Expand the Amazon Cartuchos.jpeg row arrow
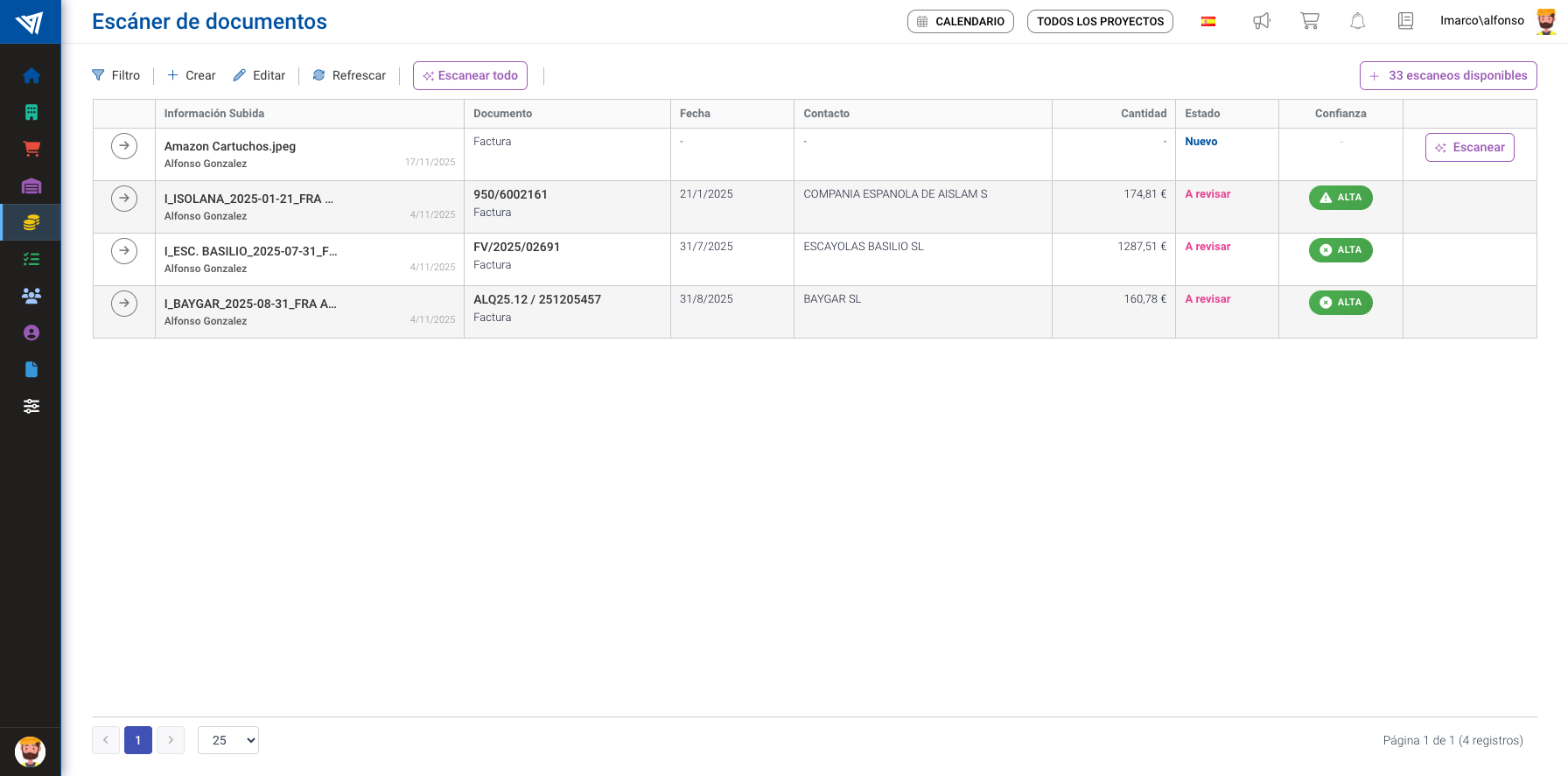 (x=124, y=146)
